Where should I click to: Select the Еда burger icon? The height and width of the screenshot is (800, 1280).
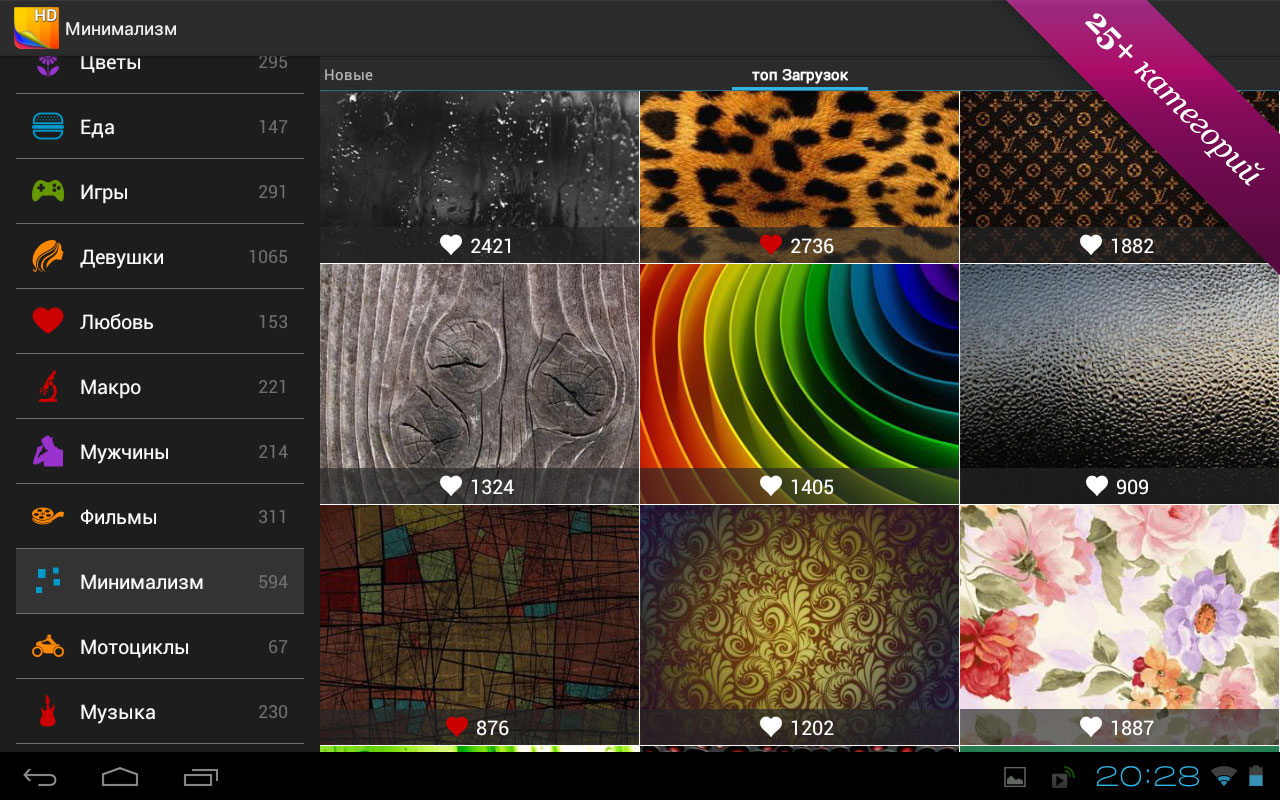48,127
